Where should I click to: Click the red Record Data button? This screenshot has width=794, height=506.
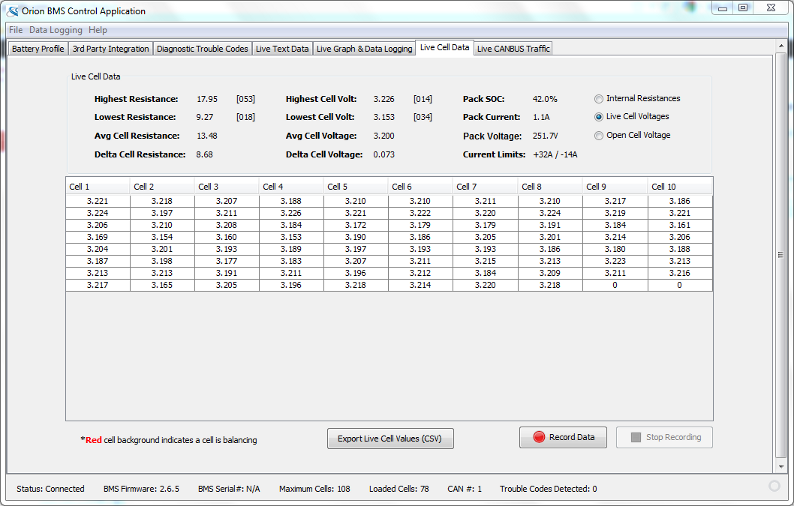[563, 437]
